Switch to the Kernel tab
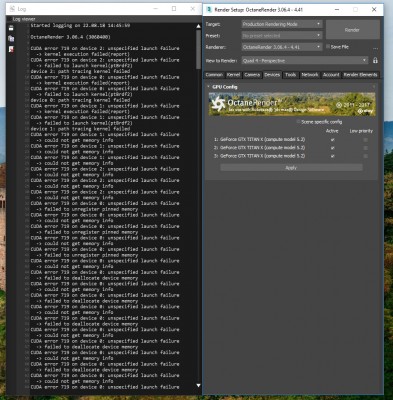 pos(233,75)
